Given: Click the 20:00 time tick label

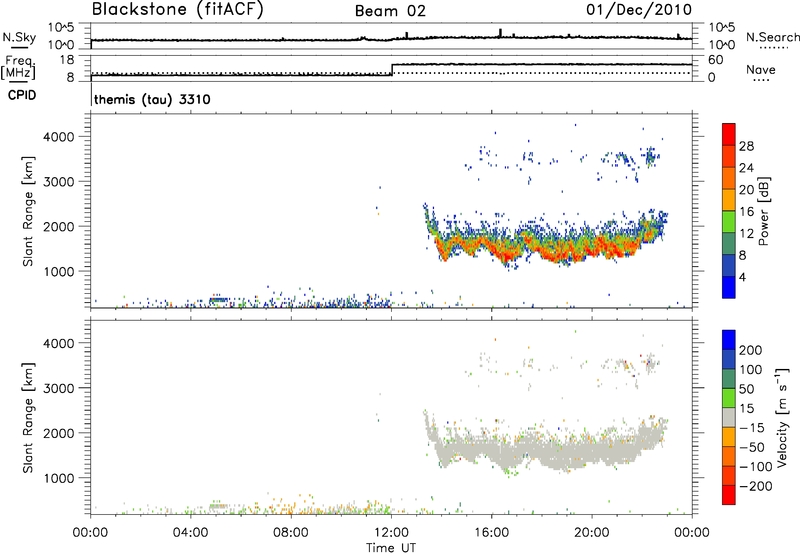Looking at the screenshot, I should pos(592,533).
